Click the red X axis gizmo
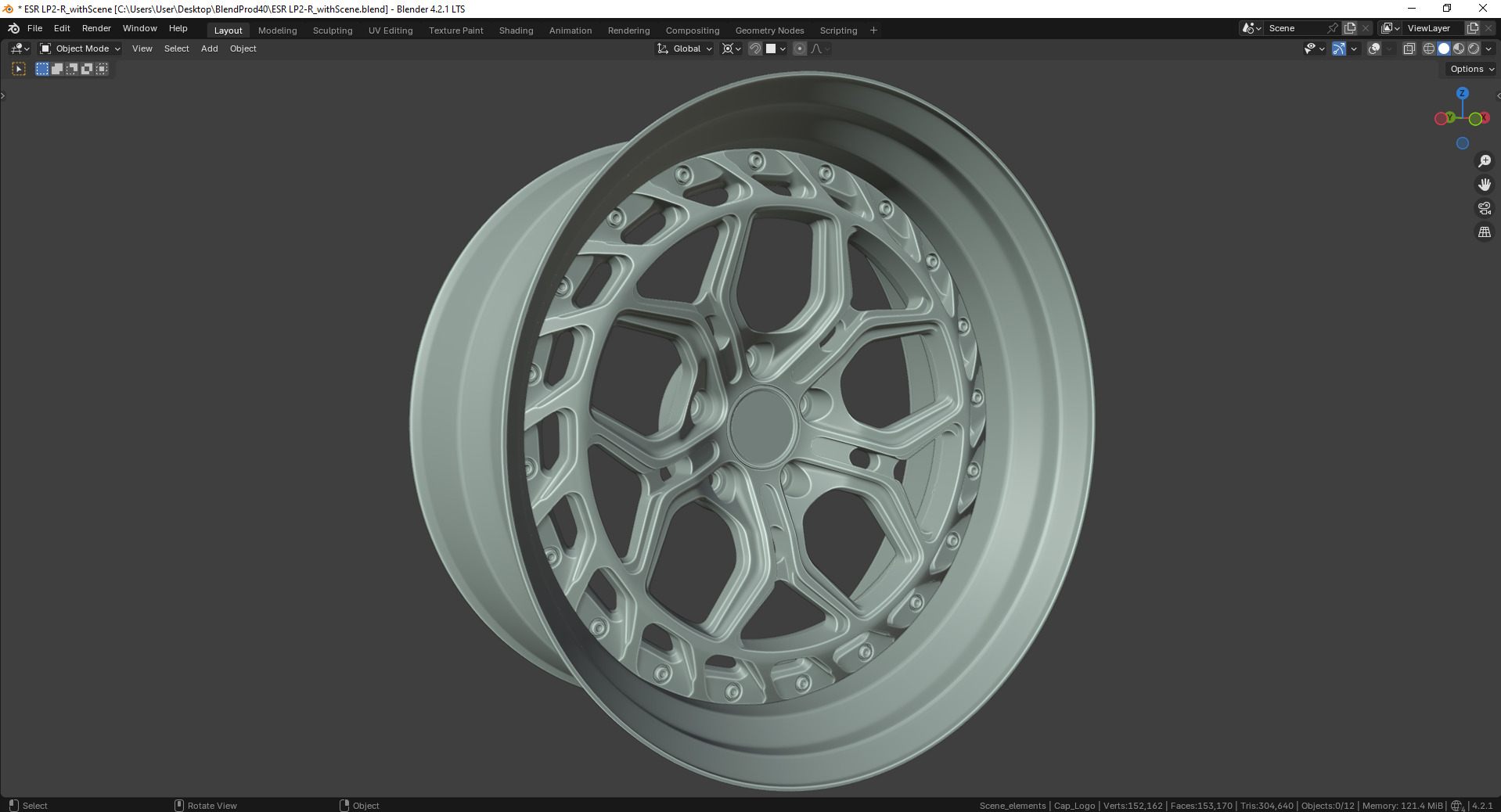Screen dimensions: 1501x812 1484,118
